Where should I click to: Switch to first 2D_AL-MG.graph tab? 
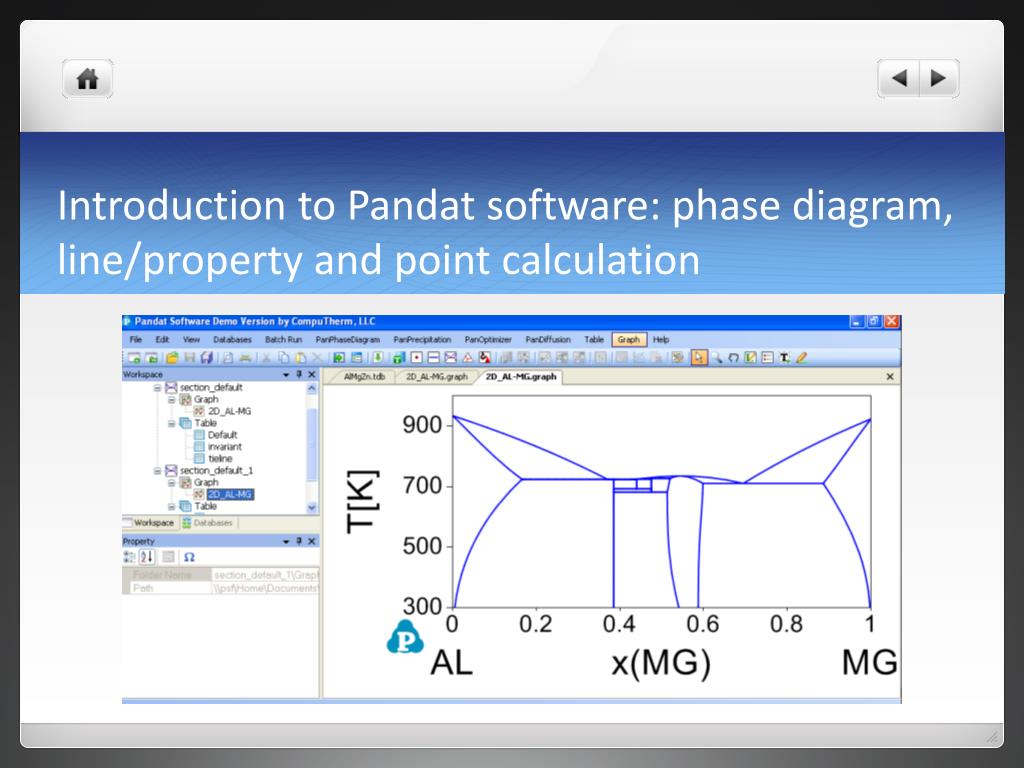(437, 377)
